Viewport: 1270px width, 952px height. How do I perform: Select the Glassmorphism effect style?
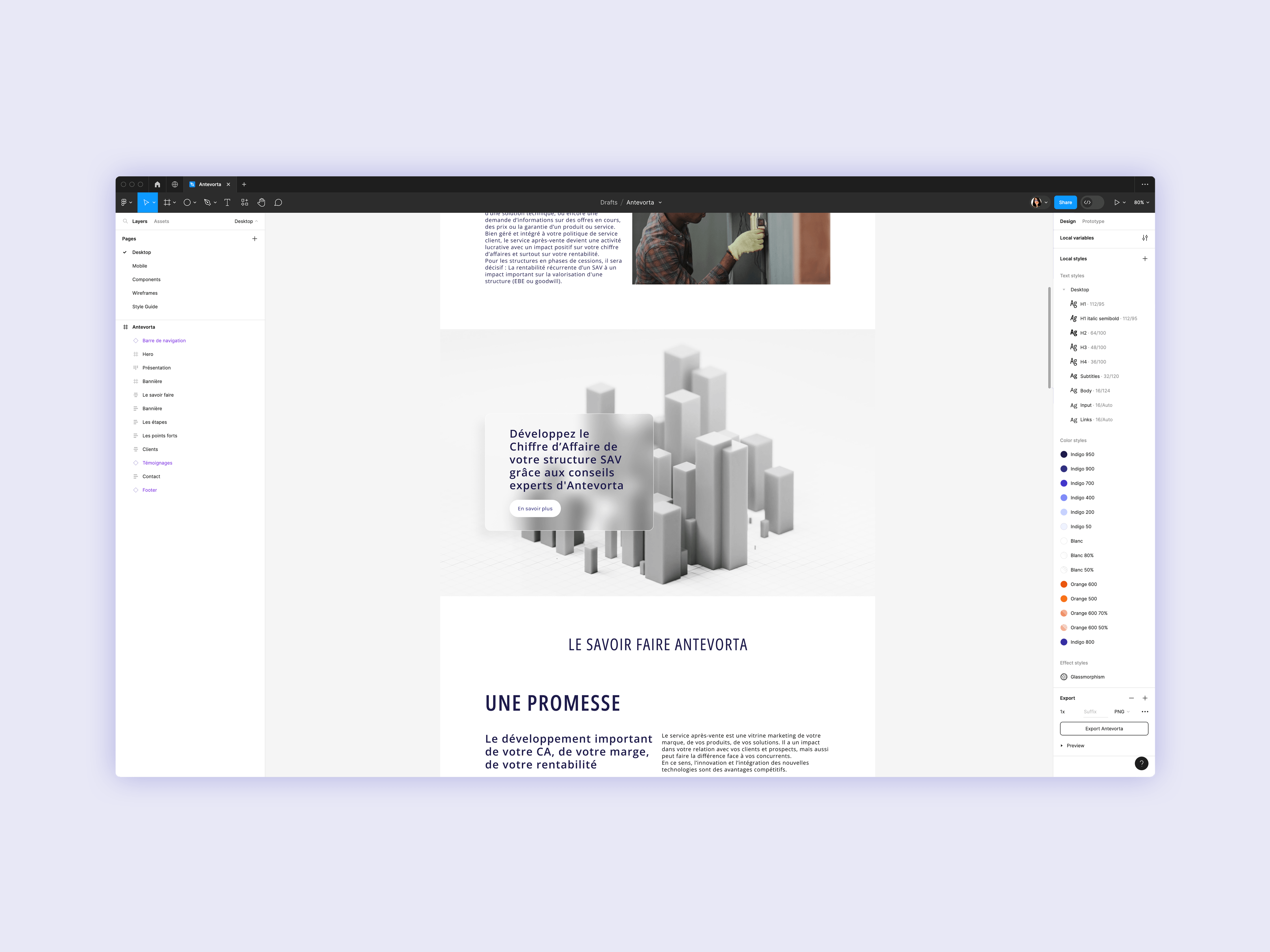pos(1082,677)
